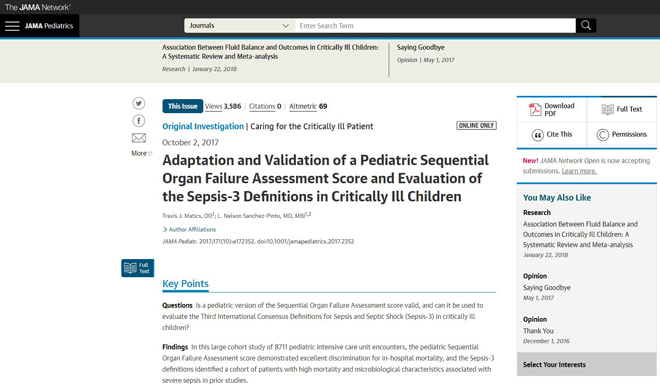
Task: View the Altmetric score details
Action: 308,106
